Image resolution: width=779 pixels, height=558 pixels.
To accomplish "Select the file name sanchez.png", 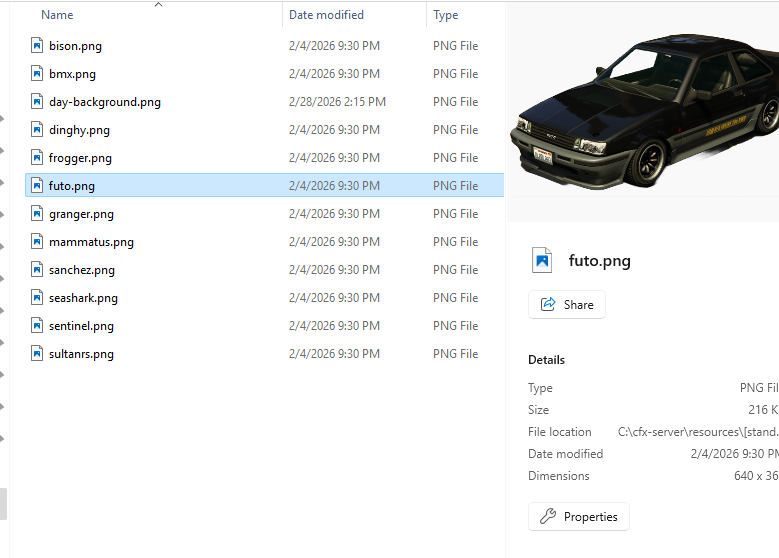I will tap(82, 270).
